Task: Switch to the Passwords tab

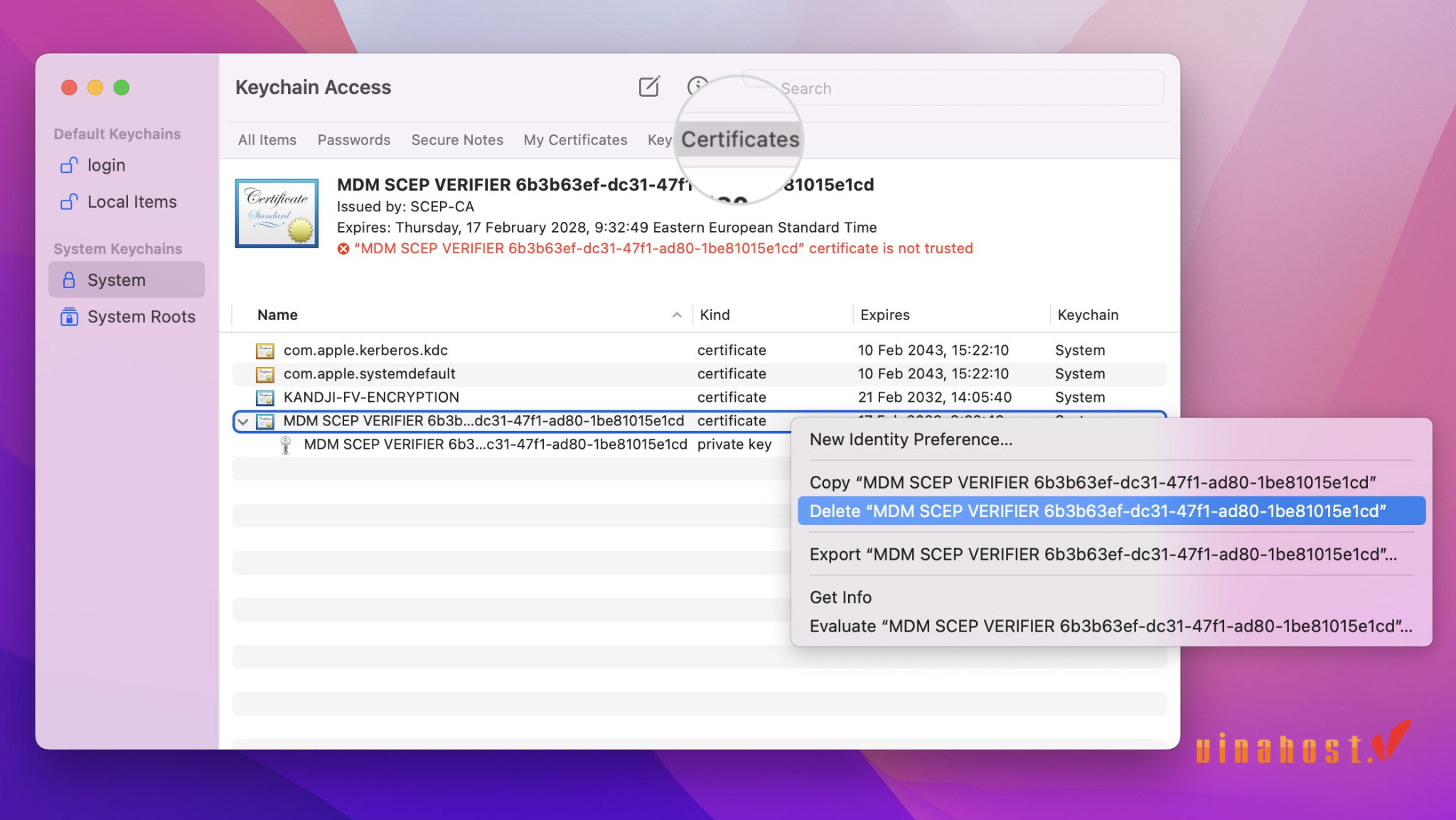Action: pos(354,140)
